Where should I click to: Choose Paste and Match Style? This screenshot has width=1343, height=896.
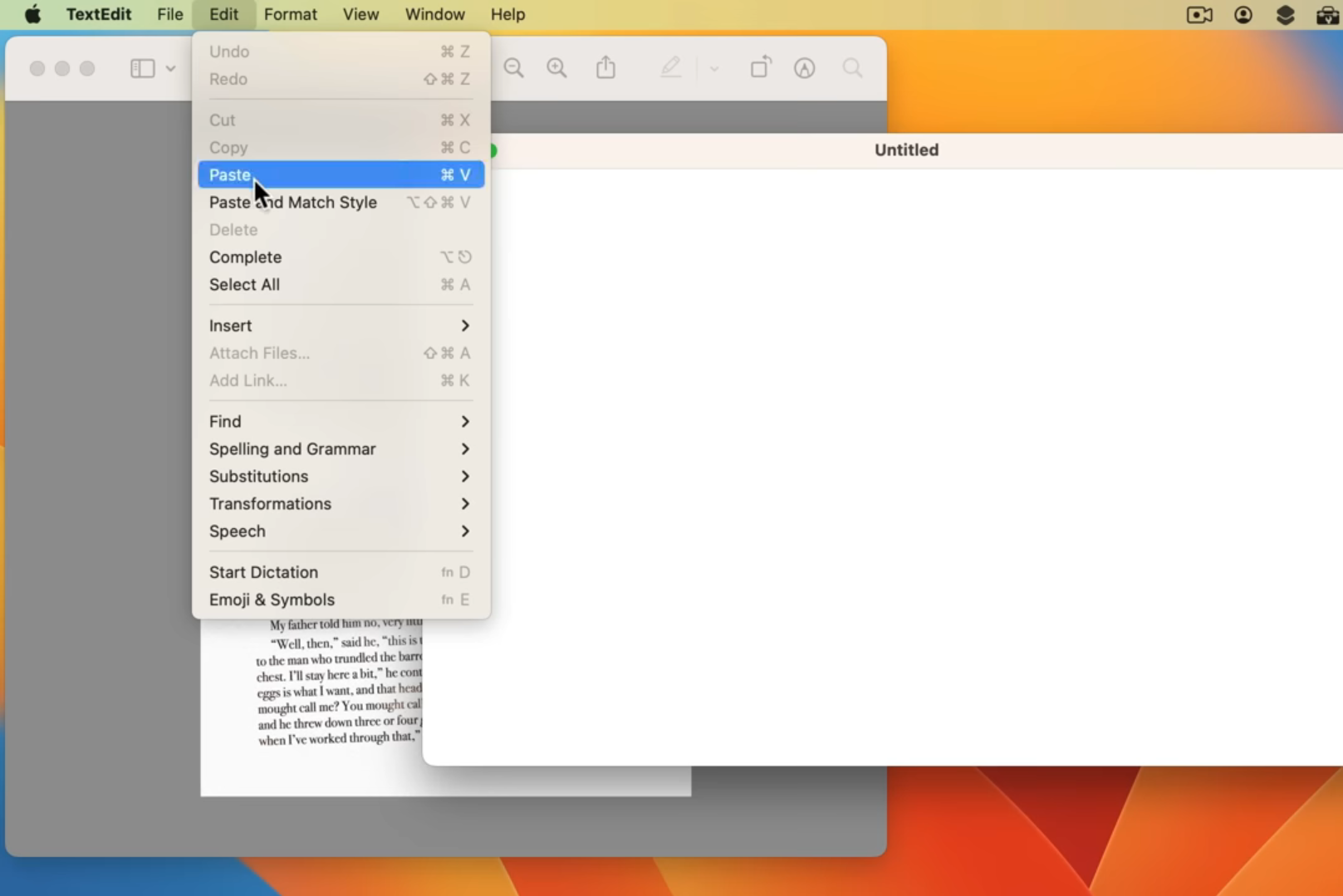[341, 202]
